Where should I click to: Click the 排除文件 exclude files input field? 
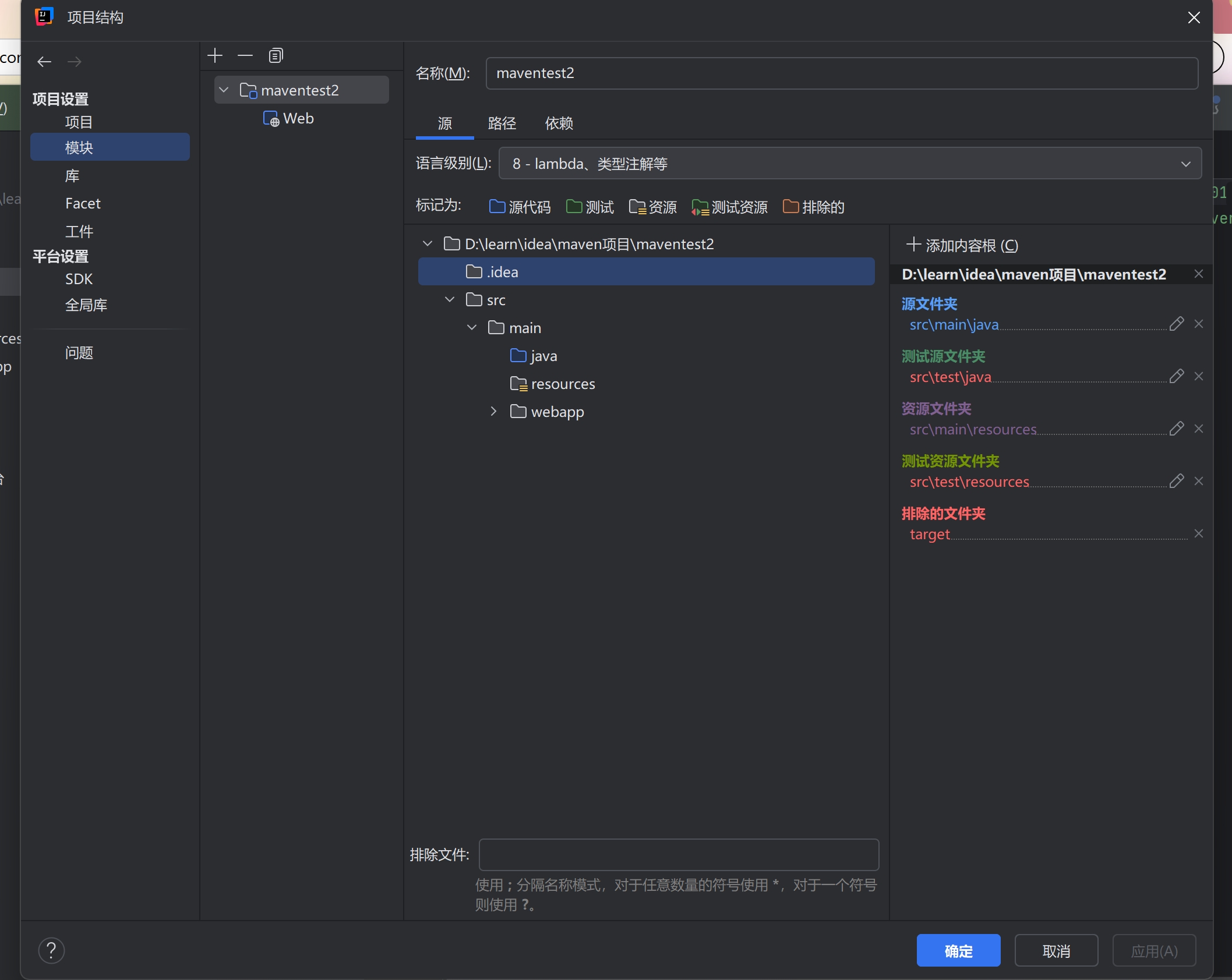(678, 855)
